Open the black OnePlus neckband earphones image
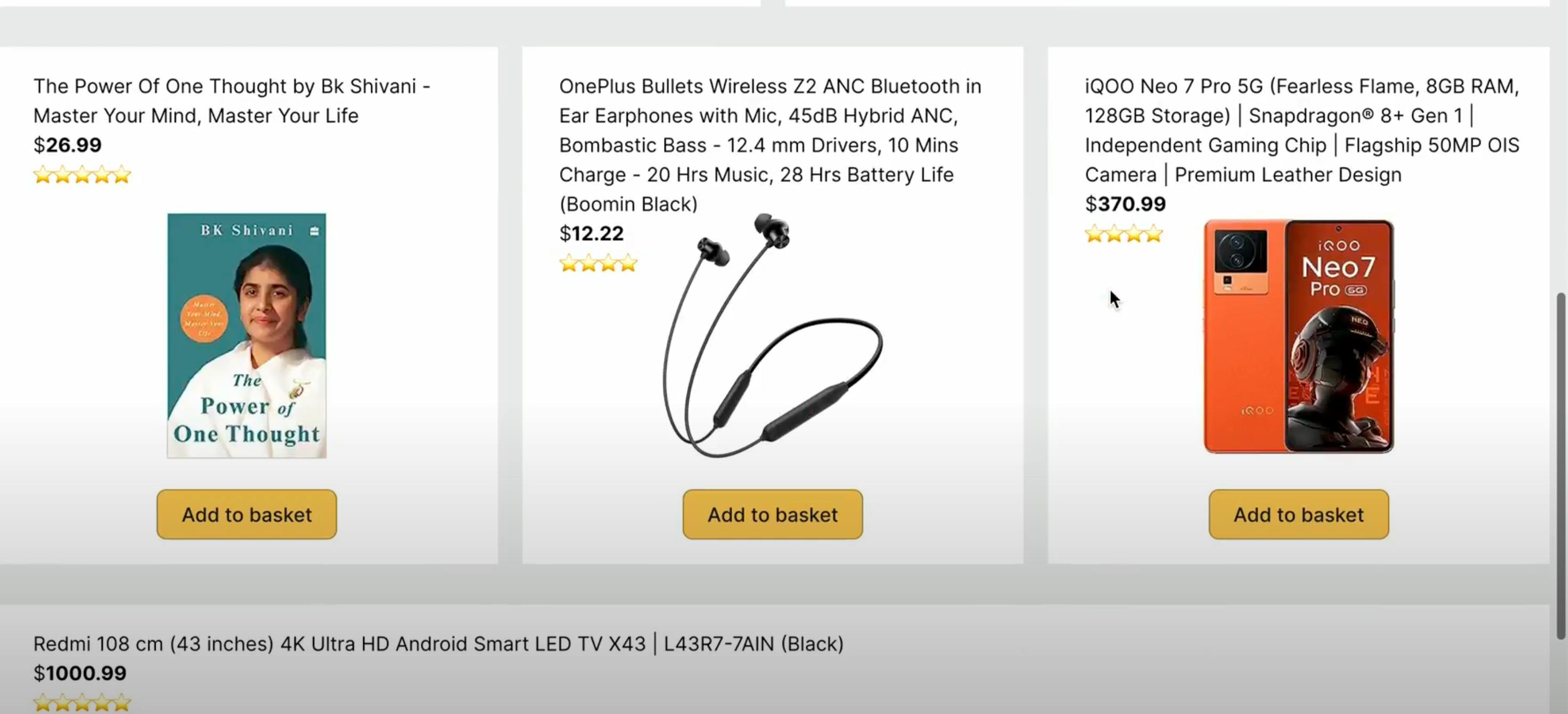The height and width of the screenshot is (714, 1568). [773, 335]
